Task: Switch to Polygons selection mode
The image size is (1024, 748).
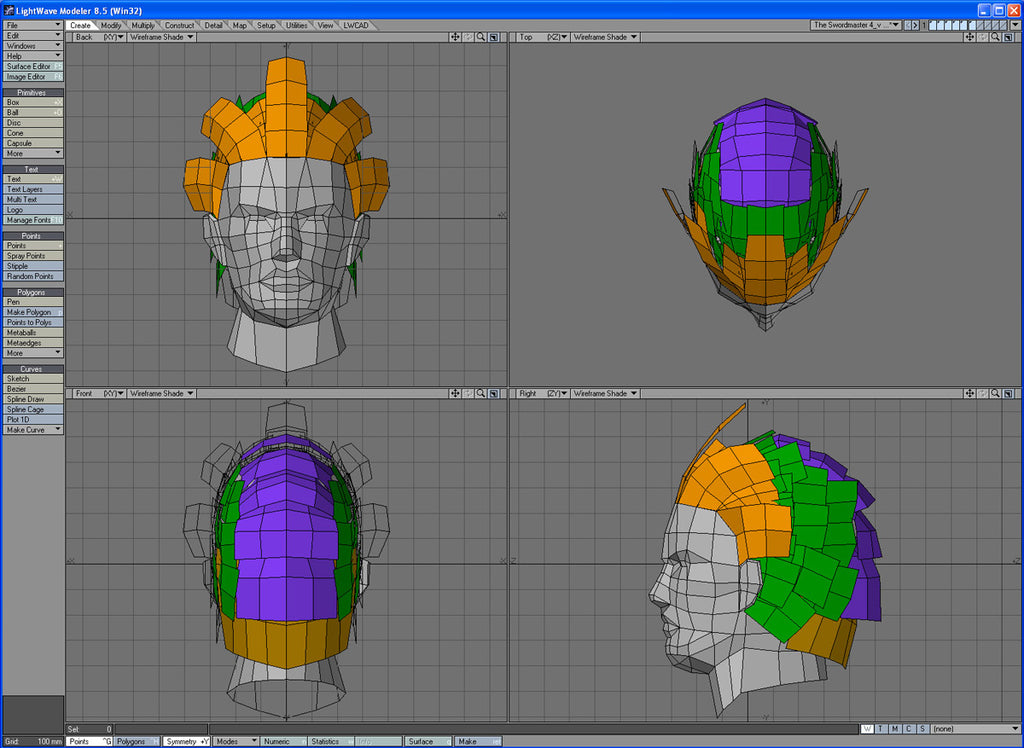Action: (x=136, y=742)
